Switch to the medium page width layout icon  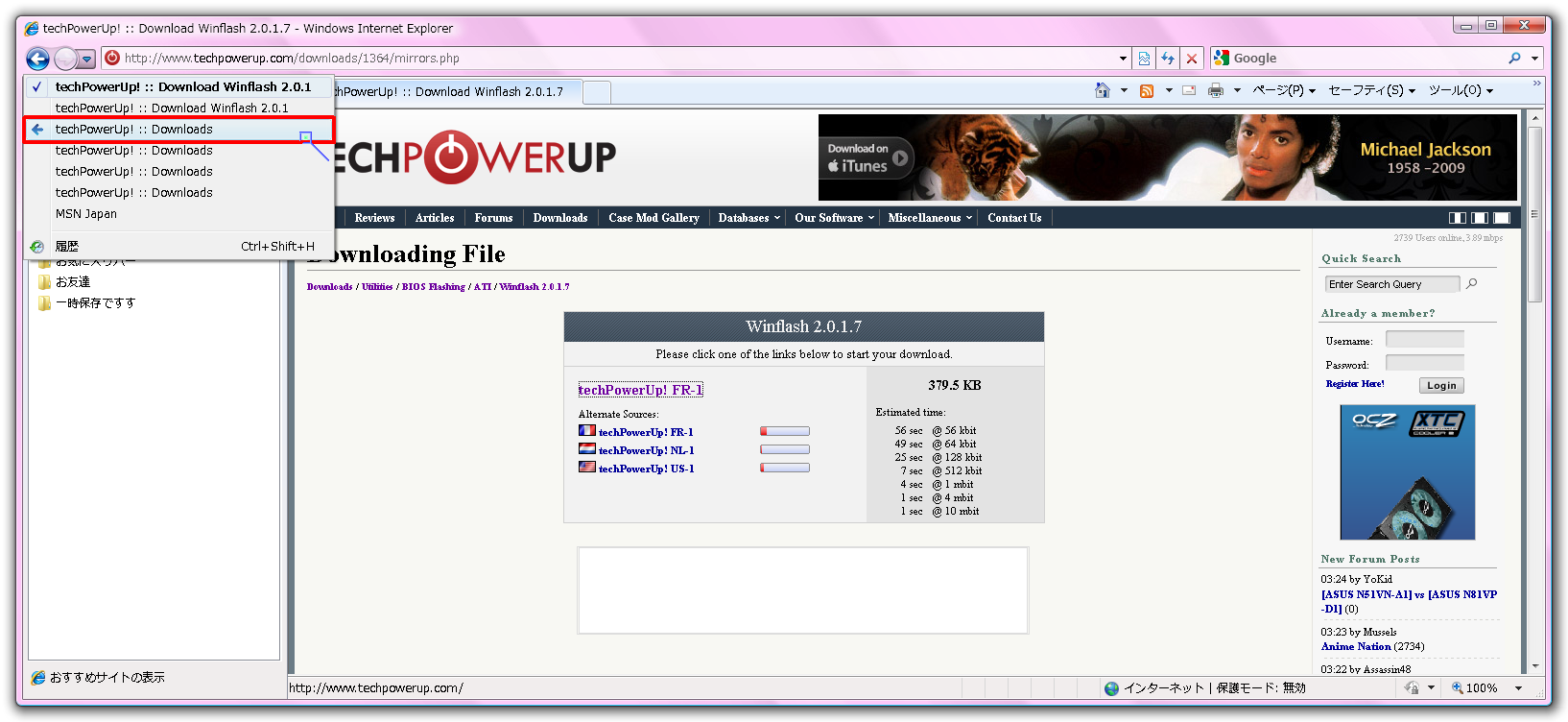point(1479,218)
